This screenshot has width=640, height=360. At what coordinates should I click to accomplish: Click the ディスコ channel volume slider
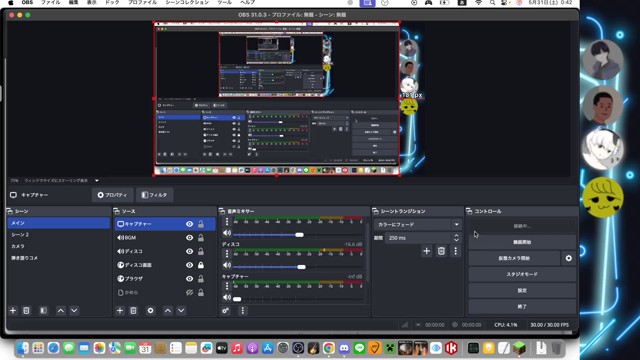298,267
